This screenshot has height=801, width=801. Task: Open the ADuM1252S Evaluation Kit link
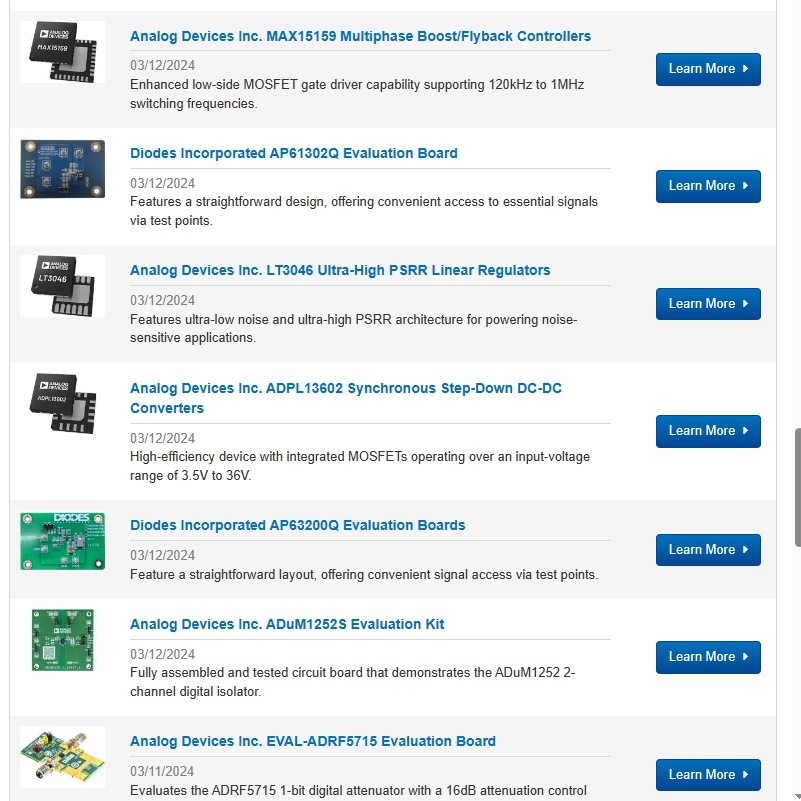coord(287,624)
